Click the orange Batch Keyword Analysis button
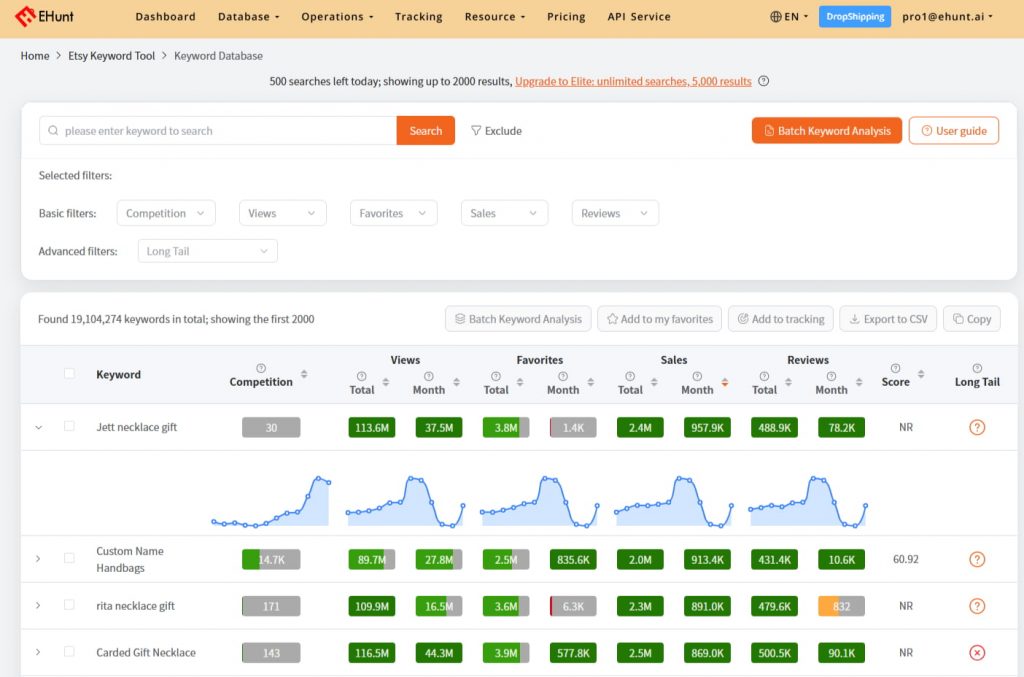Screen dimensions: 1024x677 click(827, 131)
